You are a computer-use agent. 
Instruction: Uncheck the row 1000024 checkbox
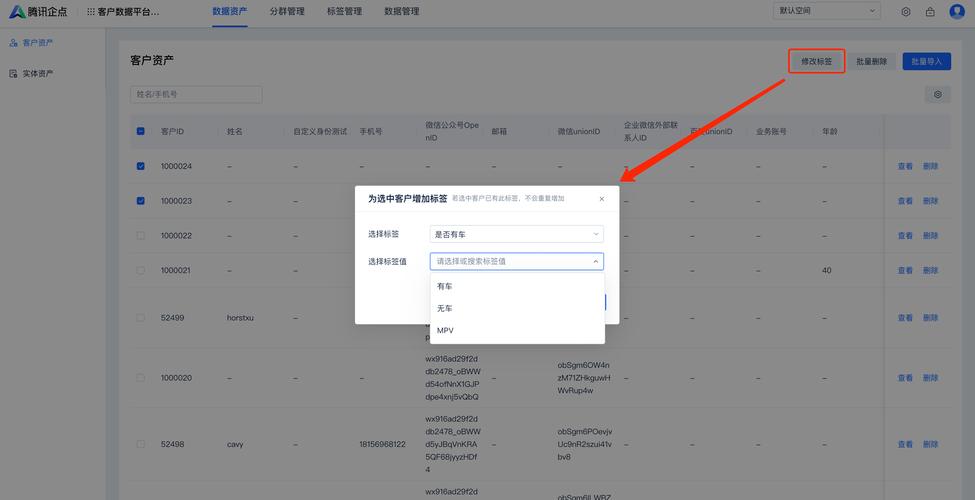click(141, 166)
